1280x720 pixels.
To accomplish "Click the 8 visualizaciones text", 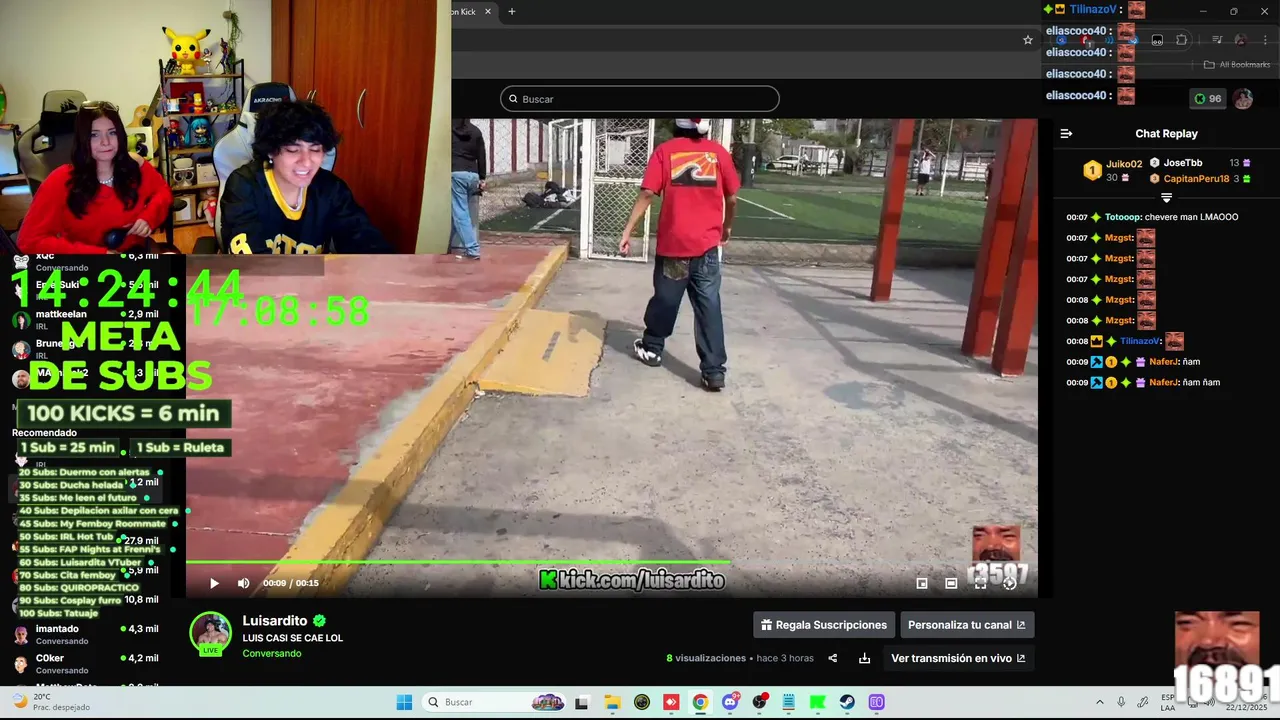I will tap(706, 658).
